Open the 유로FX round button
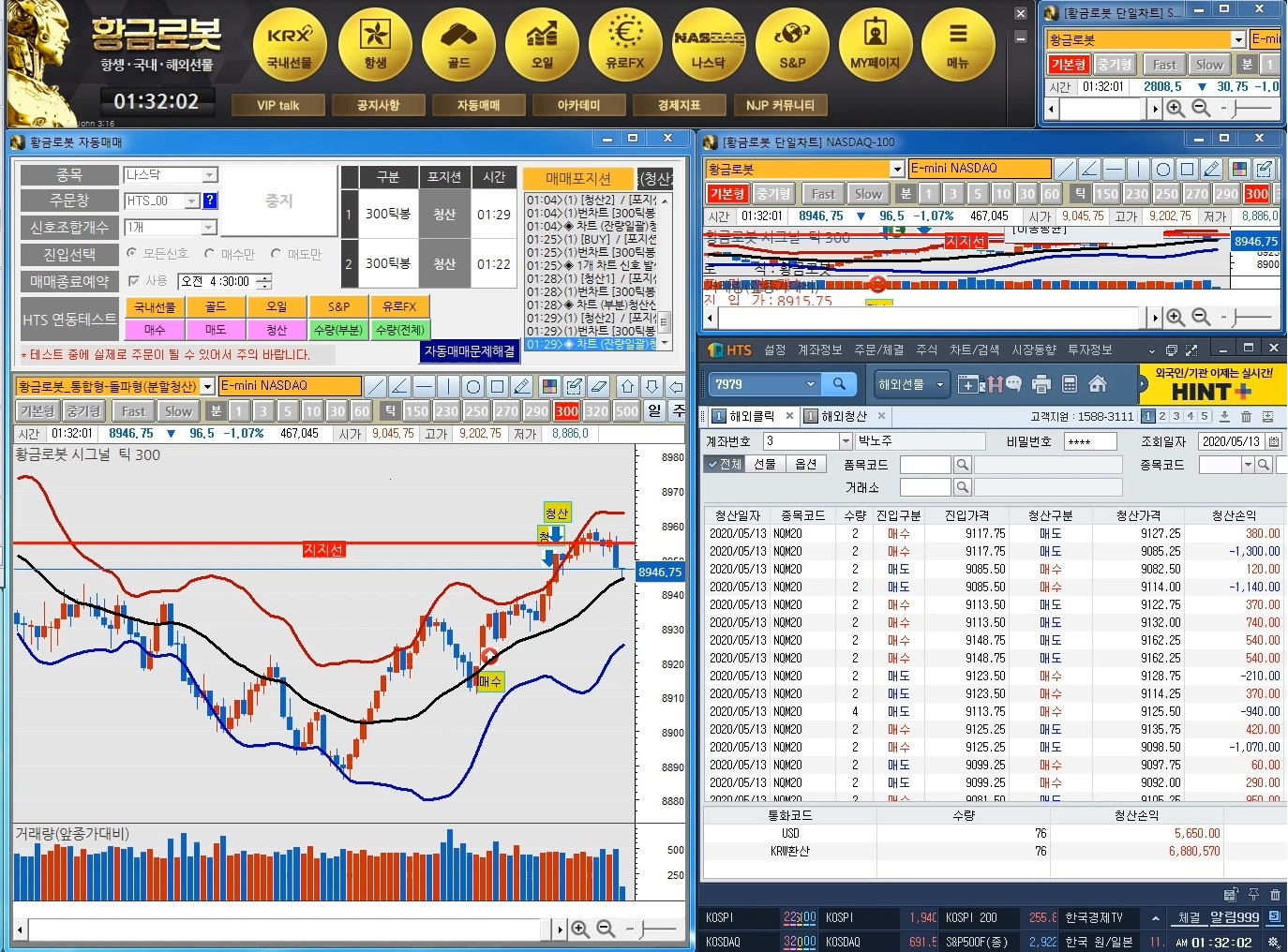This screenshot has height=952, width=1288. pos(625,45)
